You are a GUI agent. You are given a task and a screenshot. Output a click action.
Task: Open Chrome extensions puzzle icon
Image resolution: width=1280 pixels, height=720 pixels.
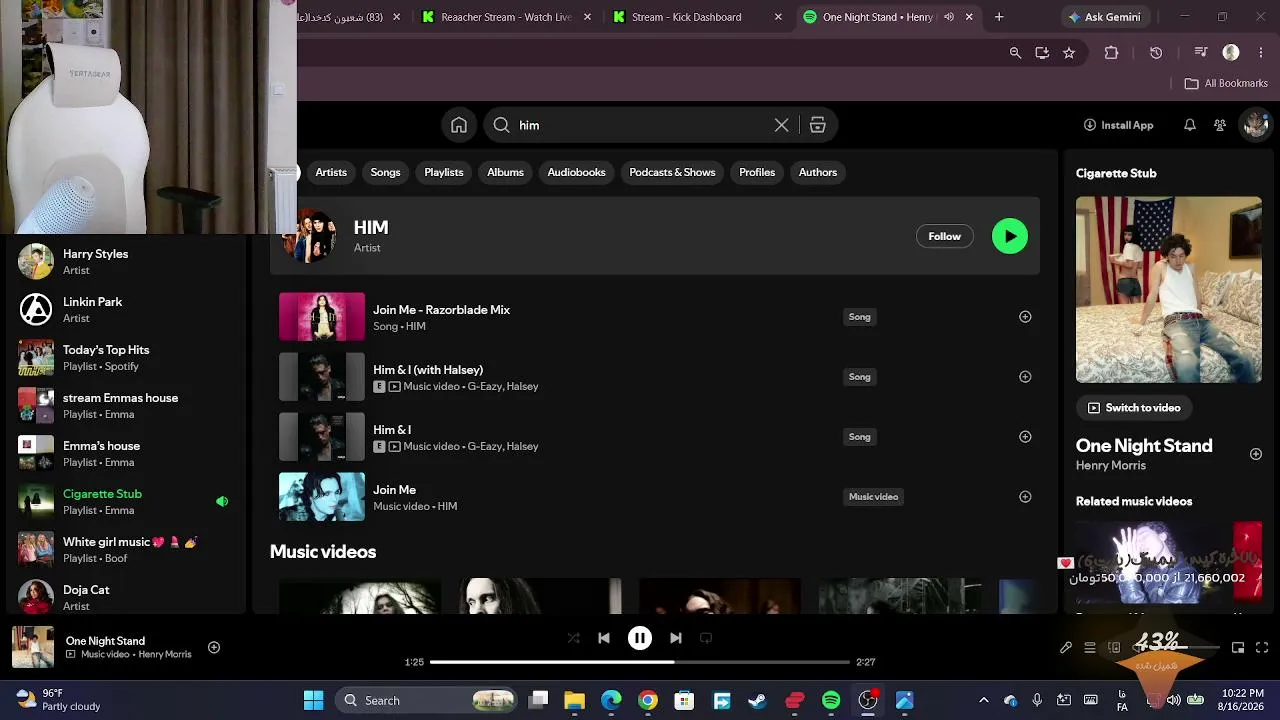tap(1111, 53)
